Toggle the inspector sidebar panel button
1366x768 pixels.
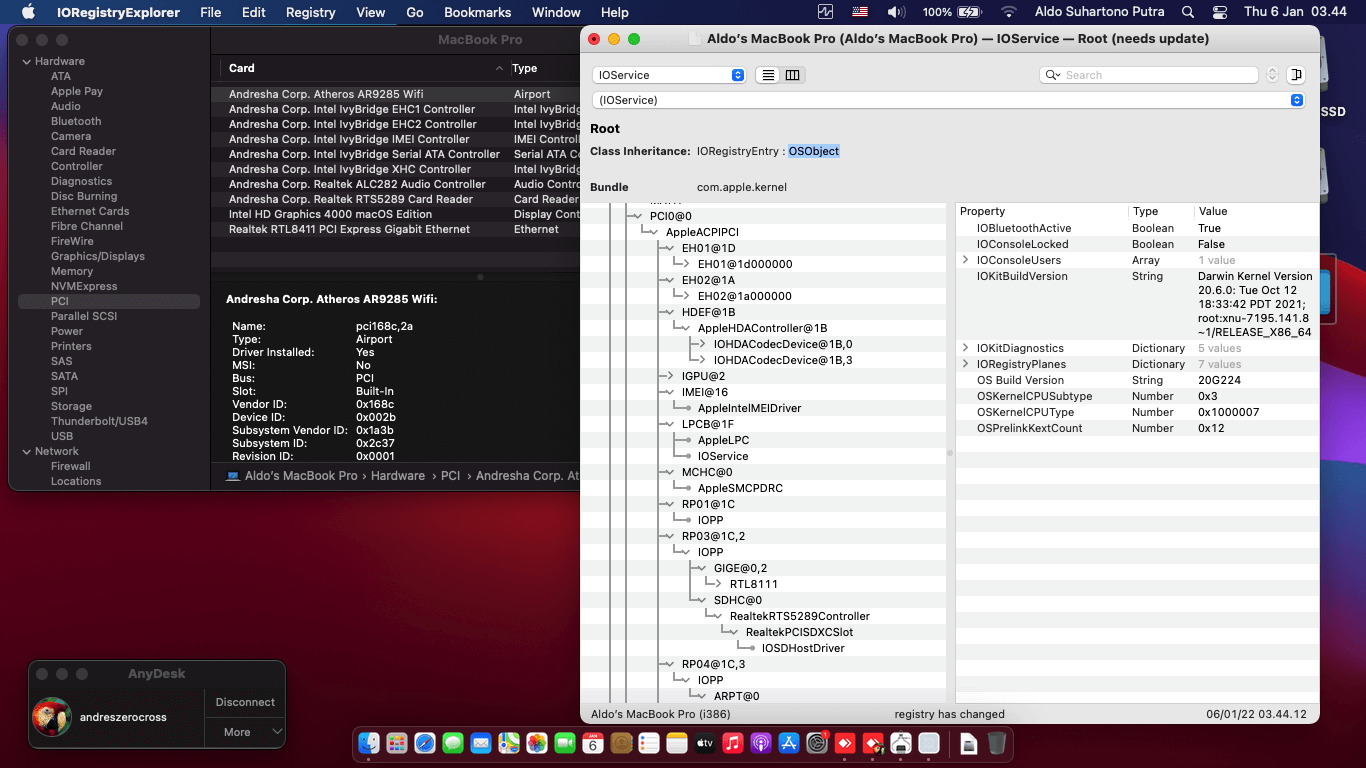tap(1296, 75)
